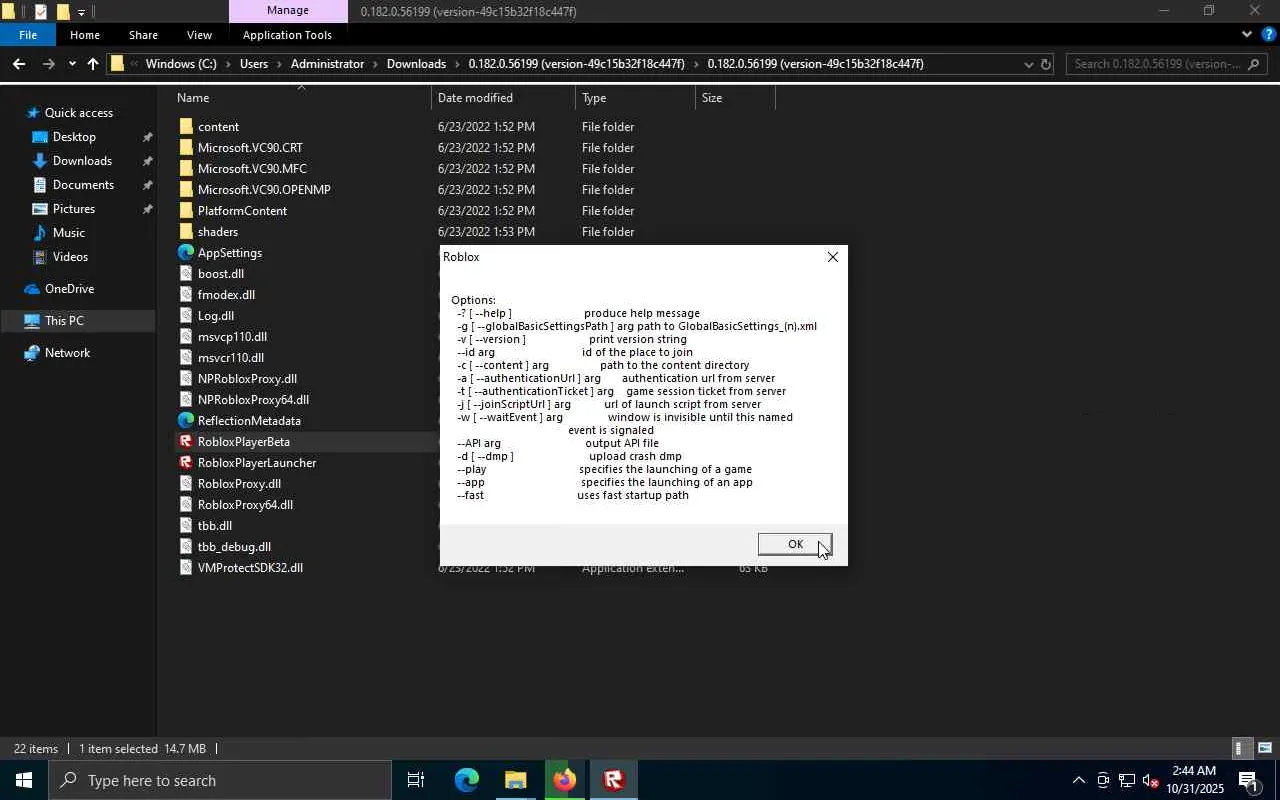Close the Roblox dialog with the X
The width and height of the screenshot is (1280, 800).
coord(832,257)
